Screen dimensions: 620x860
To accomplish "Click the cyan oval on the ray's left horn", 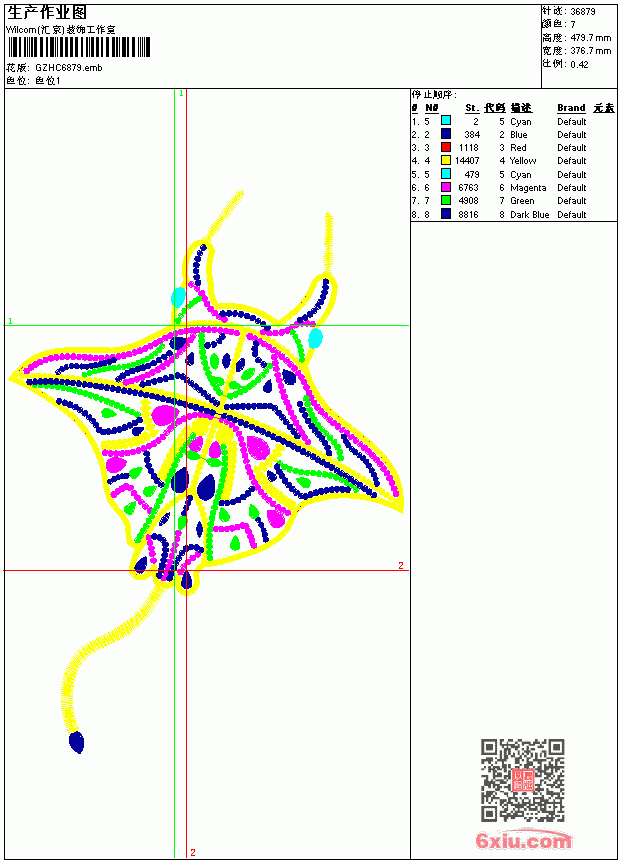I will (178, 297).
